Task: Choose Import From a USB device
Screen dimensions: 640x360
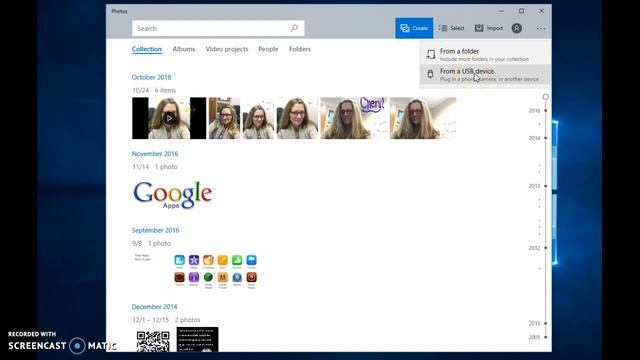Action: pyautogui.click(x=485, y=75)
